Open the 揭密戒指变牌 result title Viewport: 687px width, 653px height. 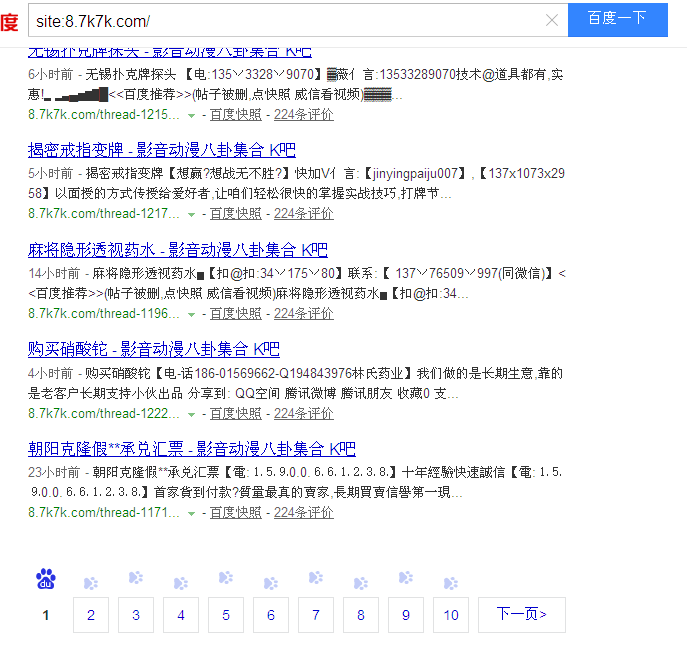pyautogui.click(x=162, y=150)
